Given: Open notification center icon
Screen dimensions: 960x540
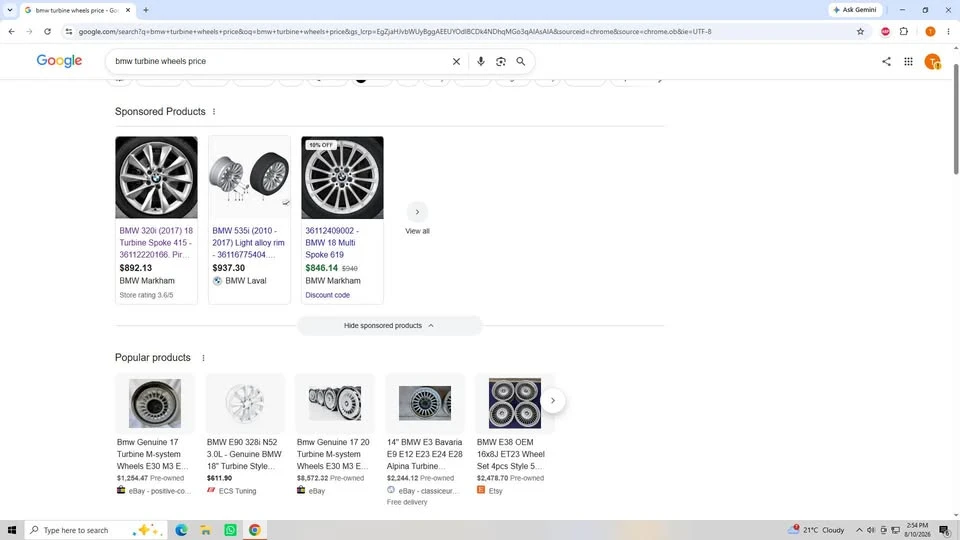Looking at the screenshot, I should [x=945, y=530].
